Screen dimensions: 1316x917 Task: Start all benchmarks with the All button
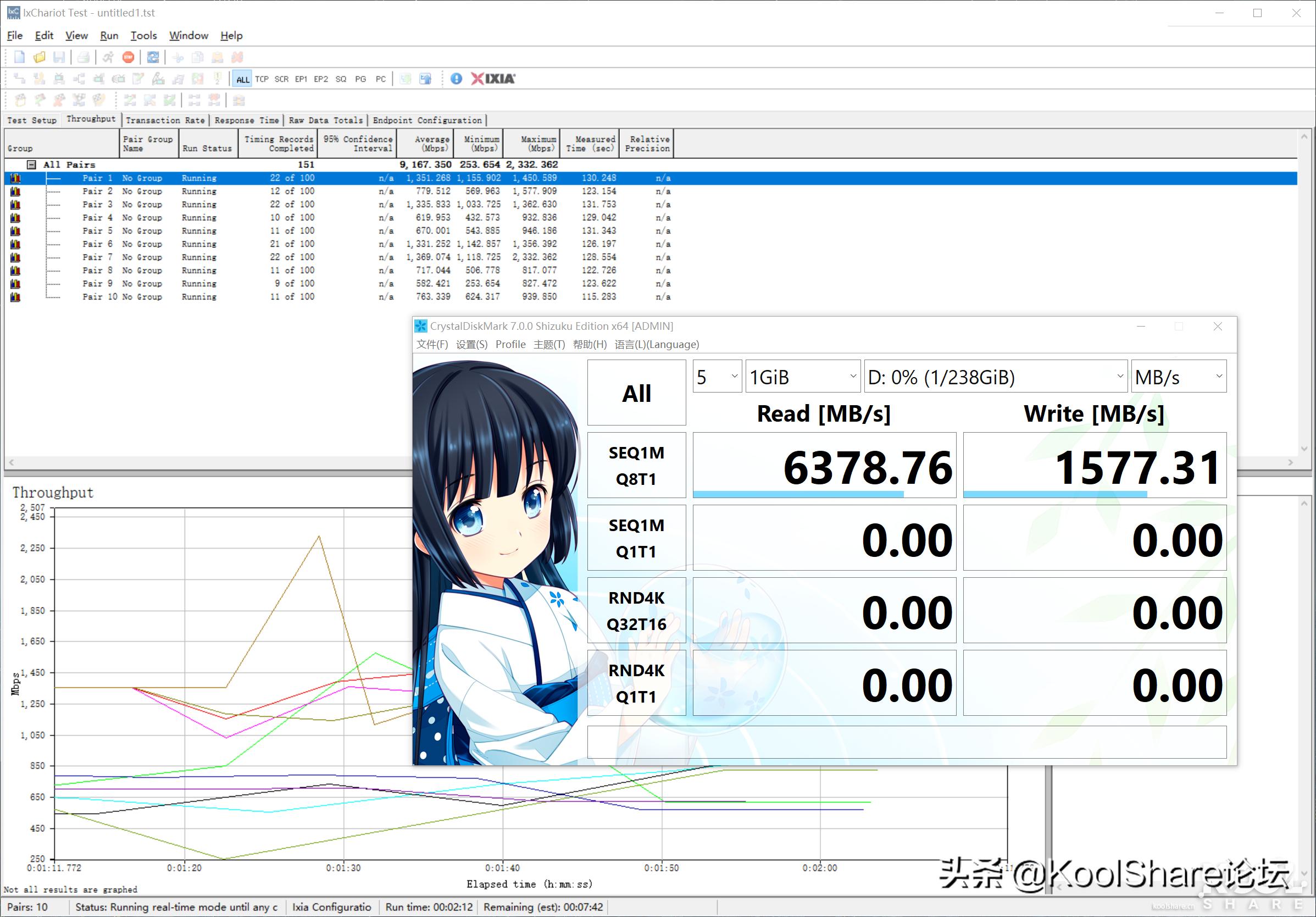[636, 393]
